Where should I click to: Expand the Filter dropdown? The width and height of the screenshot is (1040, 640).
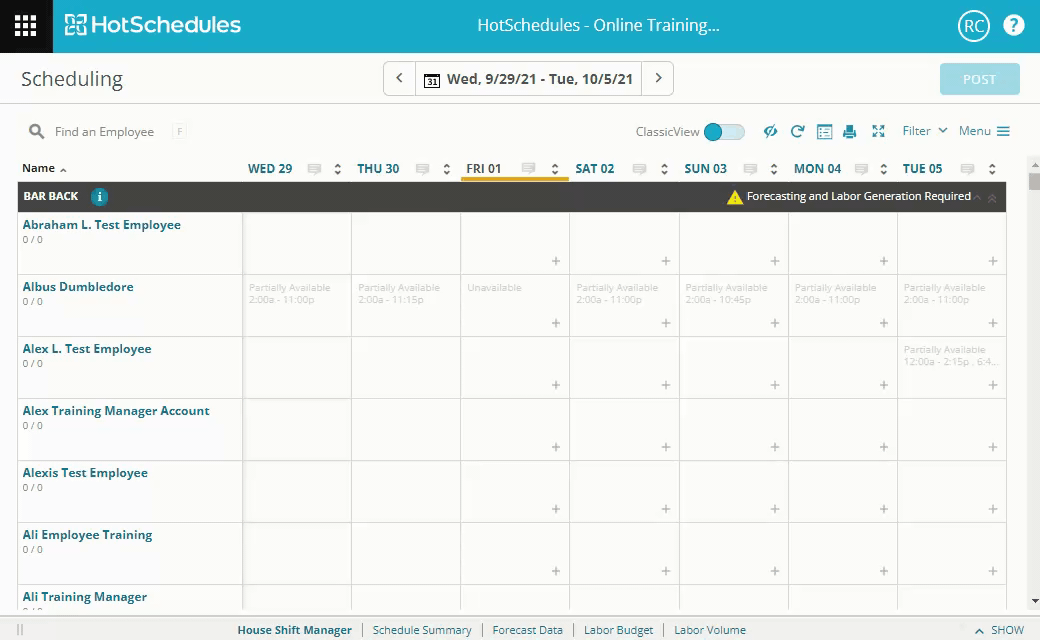point(924,131)
